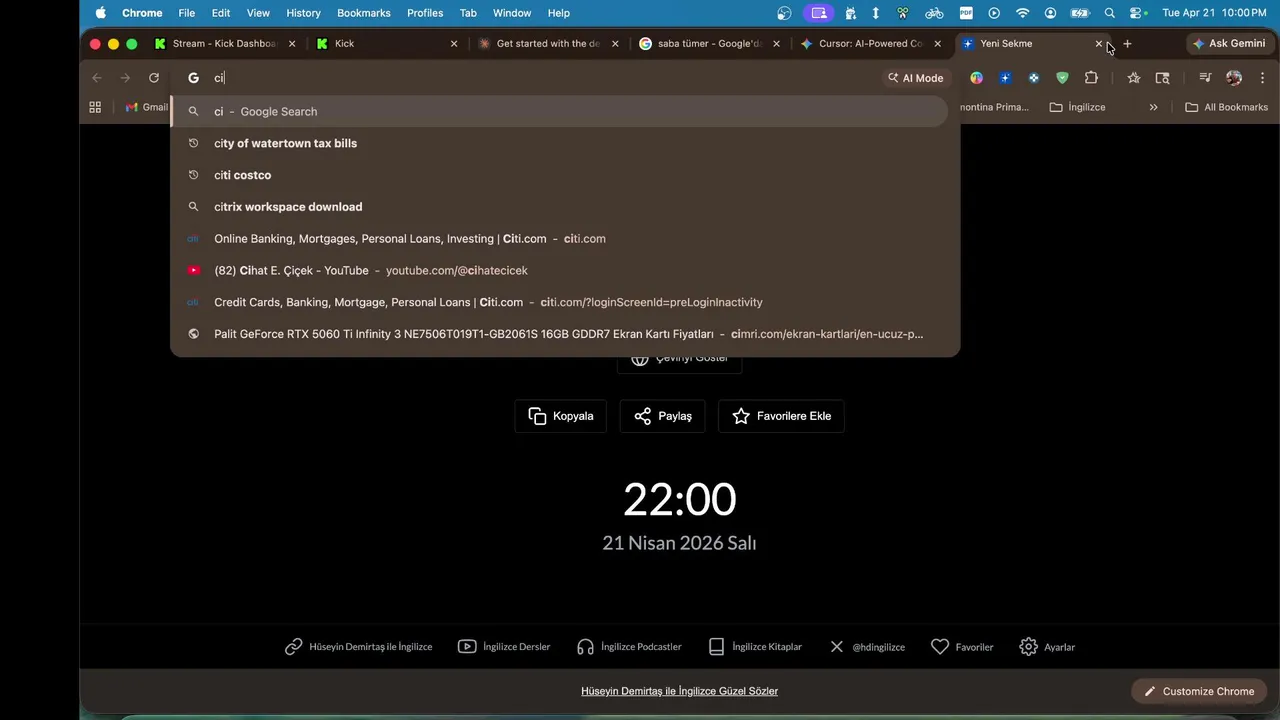Click the Kopyala button
Viewport: 1280px width, 720px height.
561,416
